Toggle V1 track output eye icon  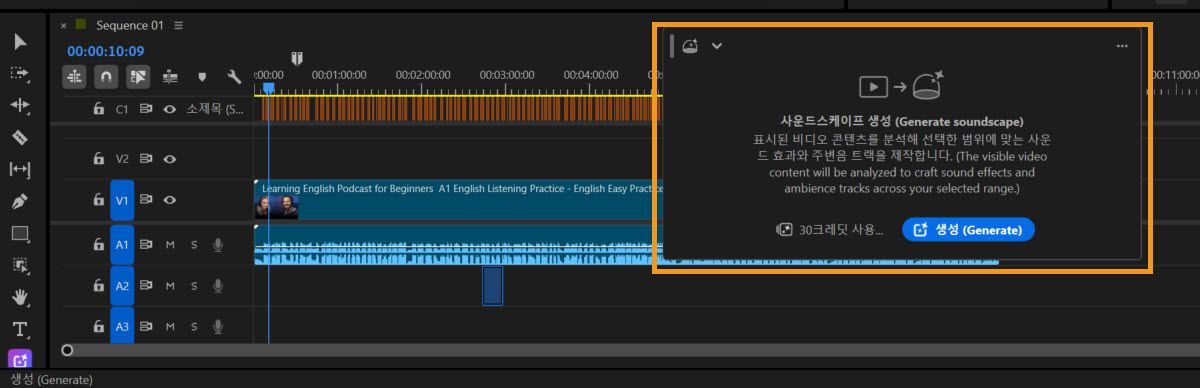(x=170, y=200)
